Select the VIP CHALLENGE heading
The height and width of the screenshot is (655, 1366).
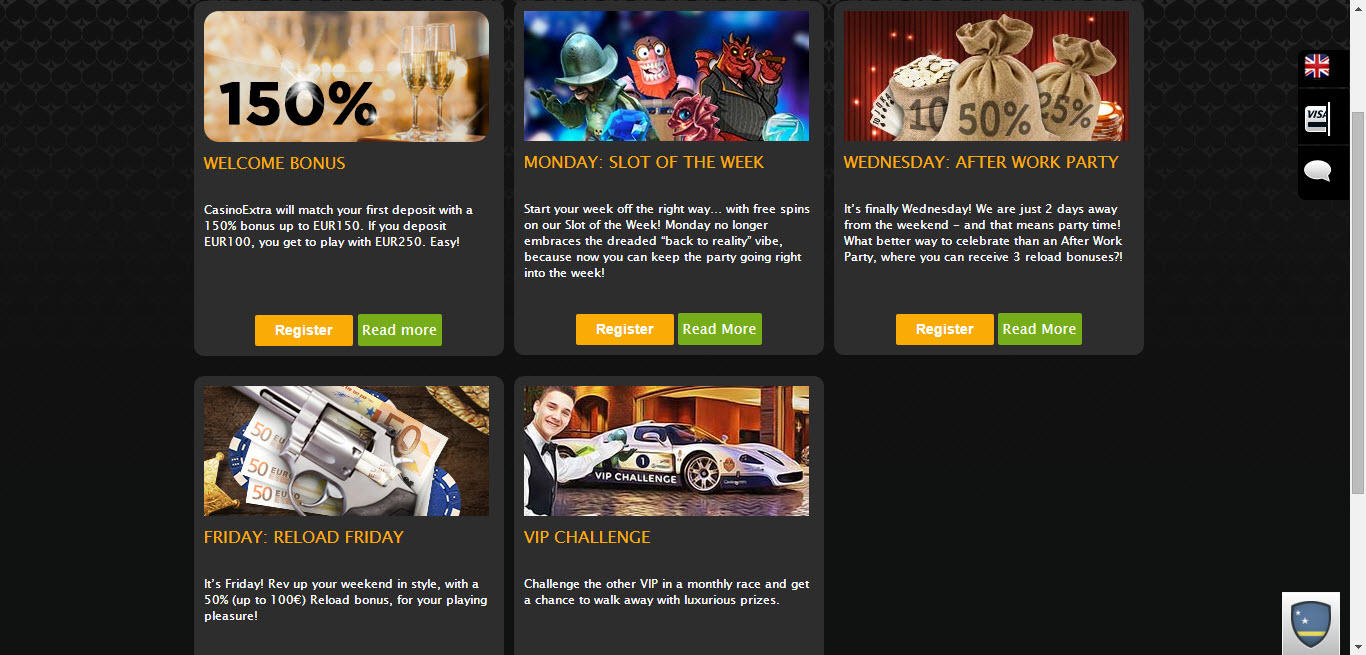(x=587, y=537)
